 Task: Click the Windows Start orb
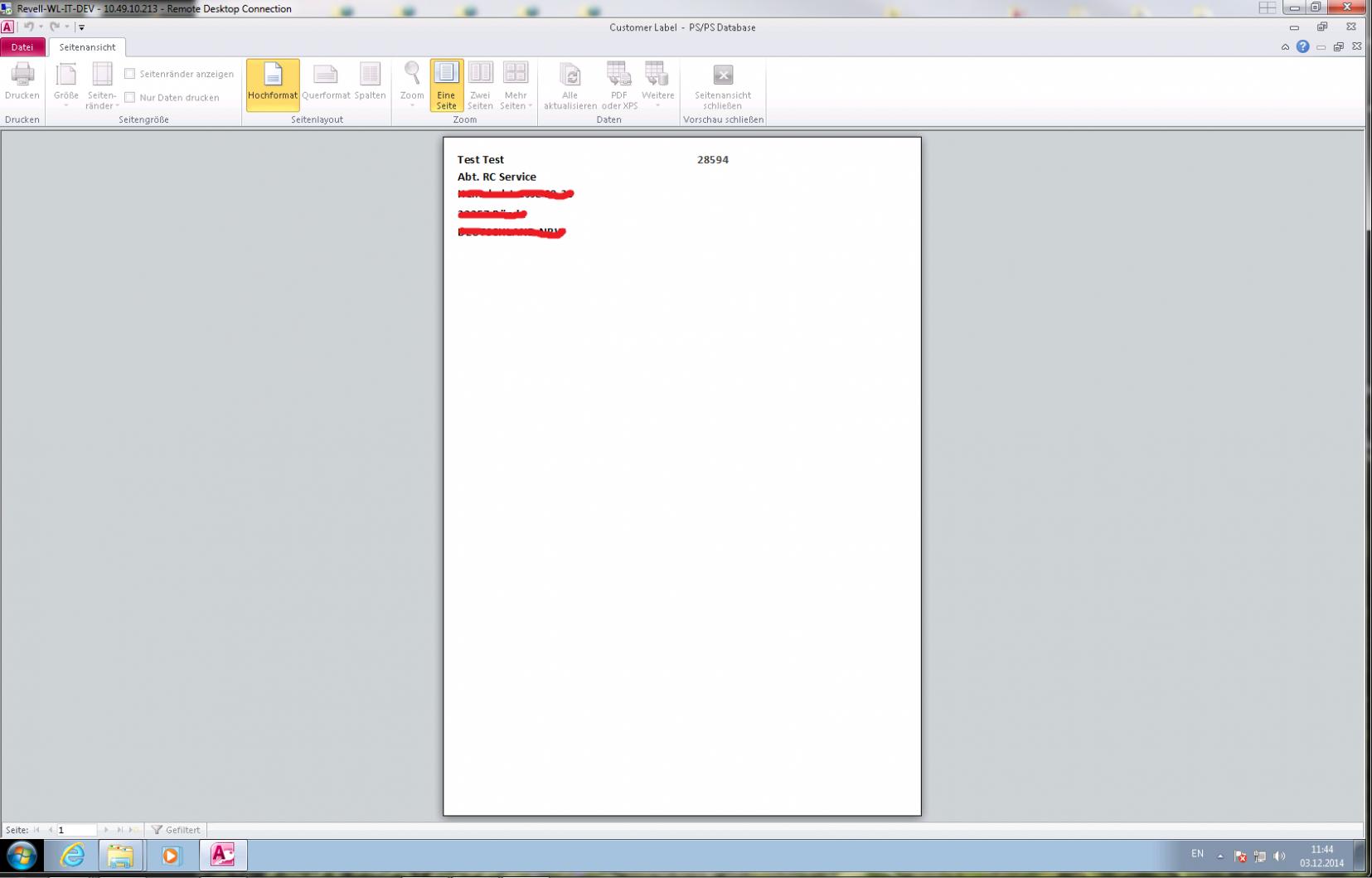[22, 856]
